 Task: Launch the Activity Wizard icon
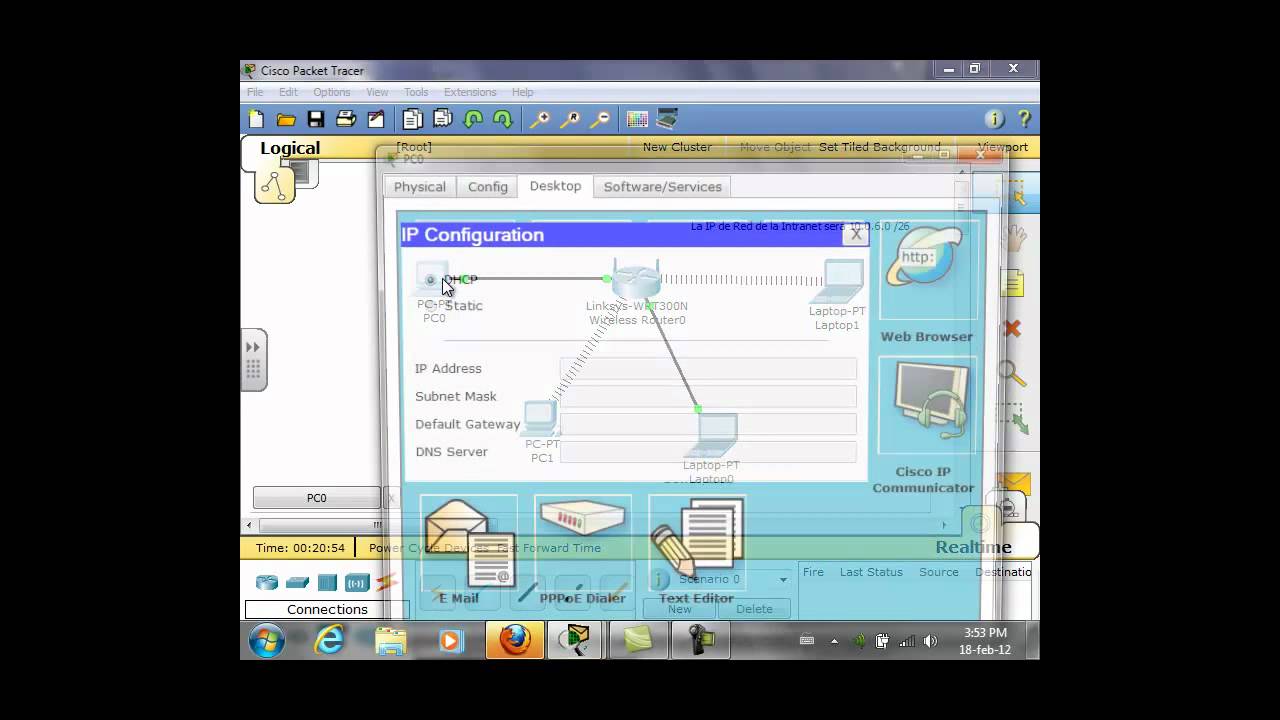click(376, 119)
